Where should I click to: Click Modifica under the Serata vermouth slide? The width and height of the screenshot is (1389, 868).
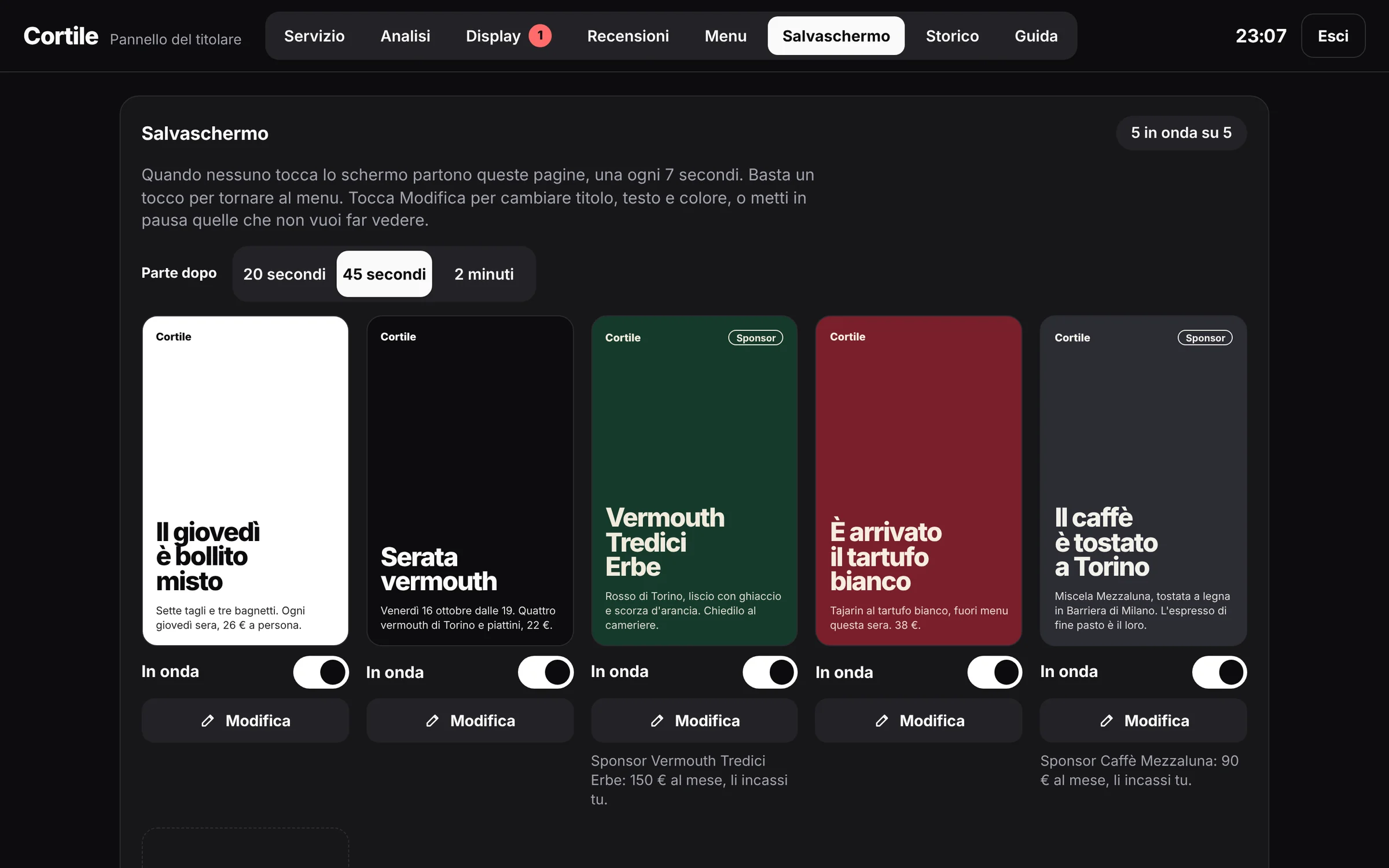(470, 720)
